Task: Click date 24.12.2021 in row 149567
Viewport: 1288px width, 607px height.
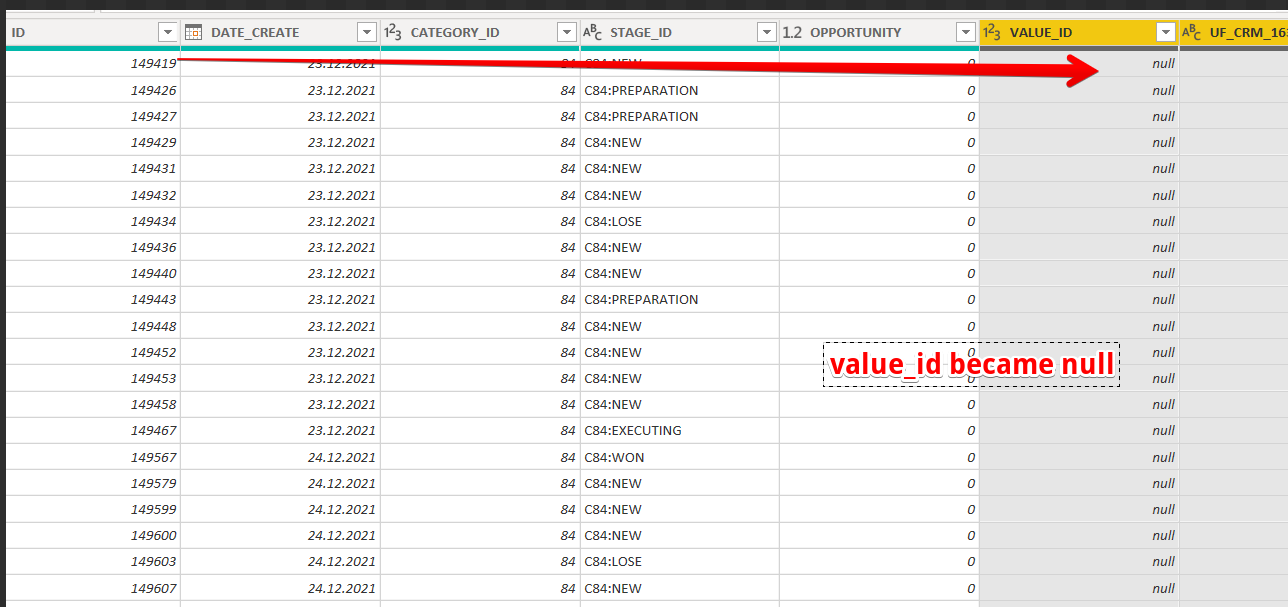Action: pyautogui.click(x=342, y=457)
